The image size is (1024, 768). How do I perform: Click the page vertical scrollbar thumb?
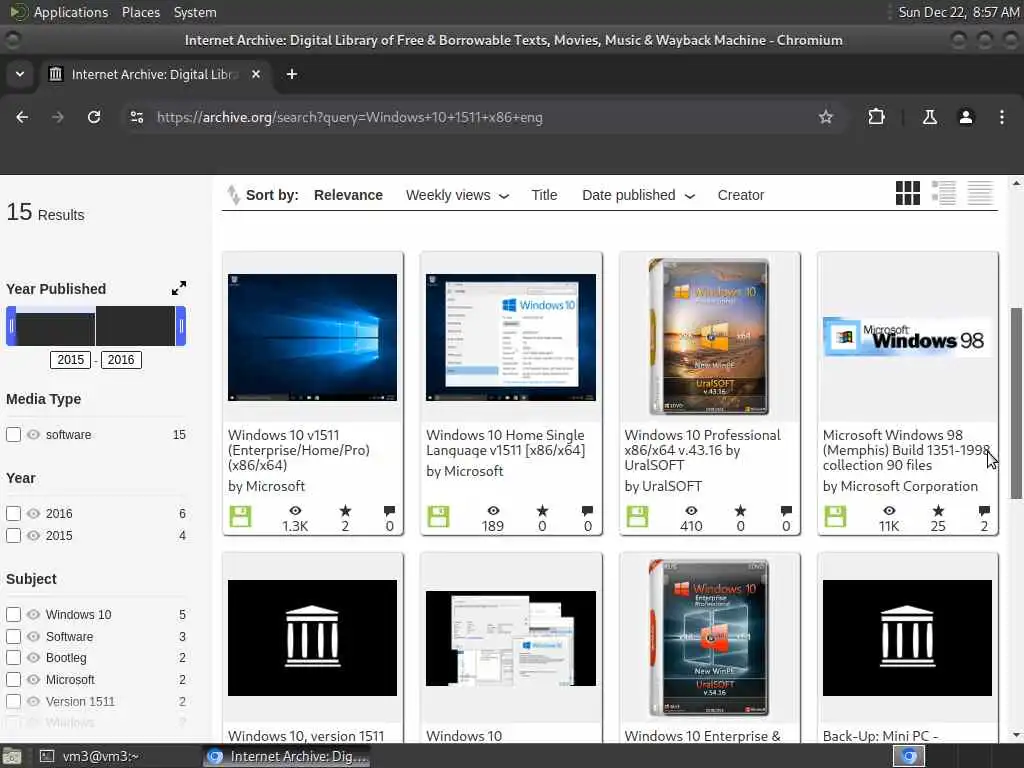point(1016,402)
